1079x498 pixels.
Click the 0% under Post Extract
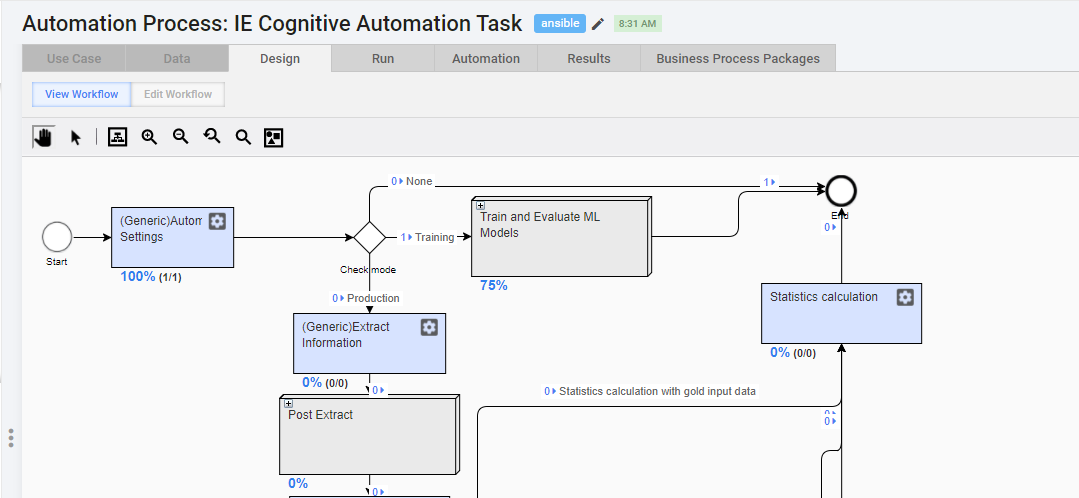pos(298,483)
